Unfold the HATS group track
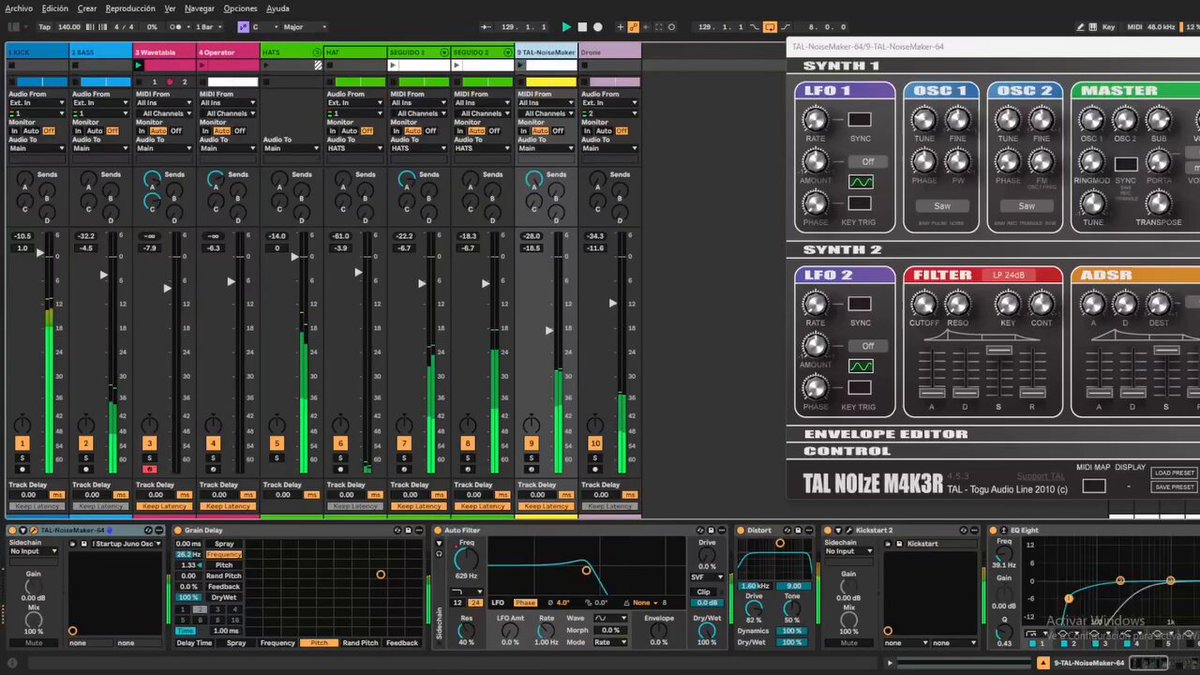1200x675 pixels. pyautogui.click(x=317, y=51)
